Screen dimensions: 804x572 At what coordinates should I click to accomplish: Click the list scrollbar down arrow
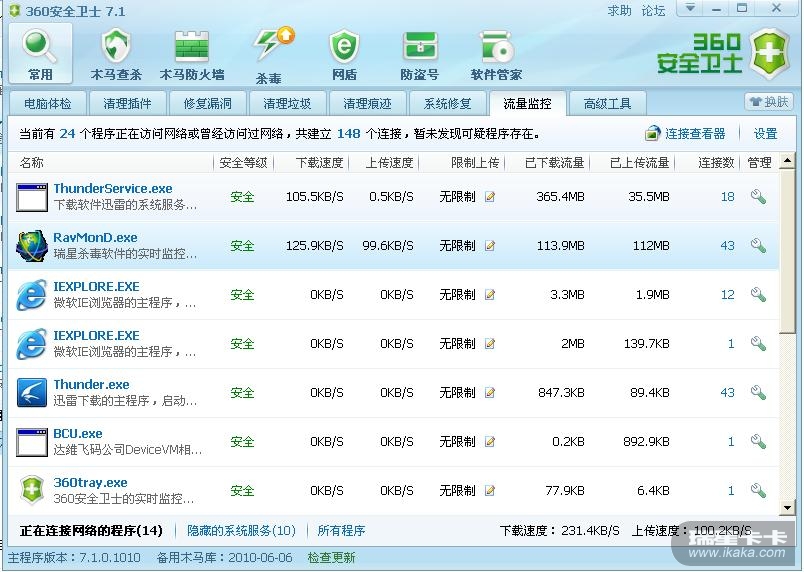(x=787, y=507)
